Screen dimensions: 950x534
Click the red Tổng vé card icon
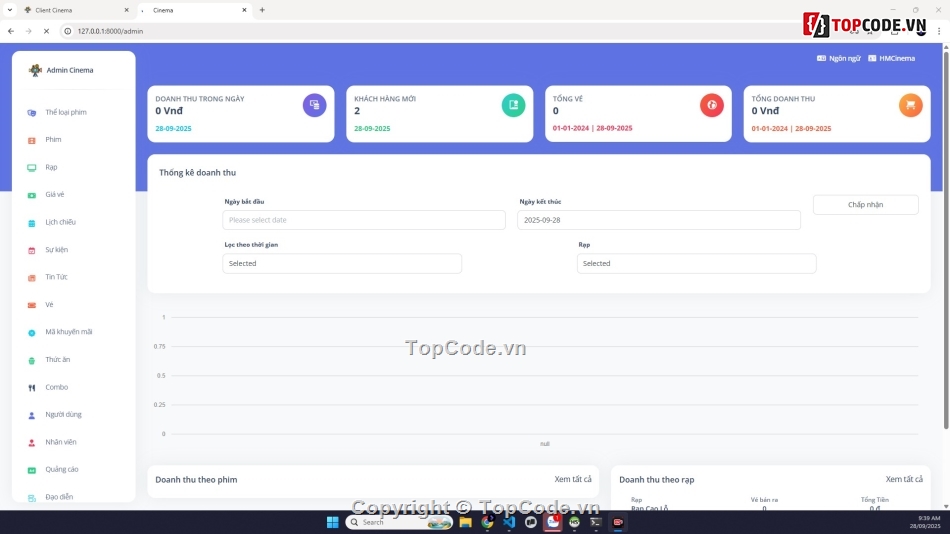coord(711,105)
